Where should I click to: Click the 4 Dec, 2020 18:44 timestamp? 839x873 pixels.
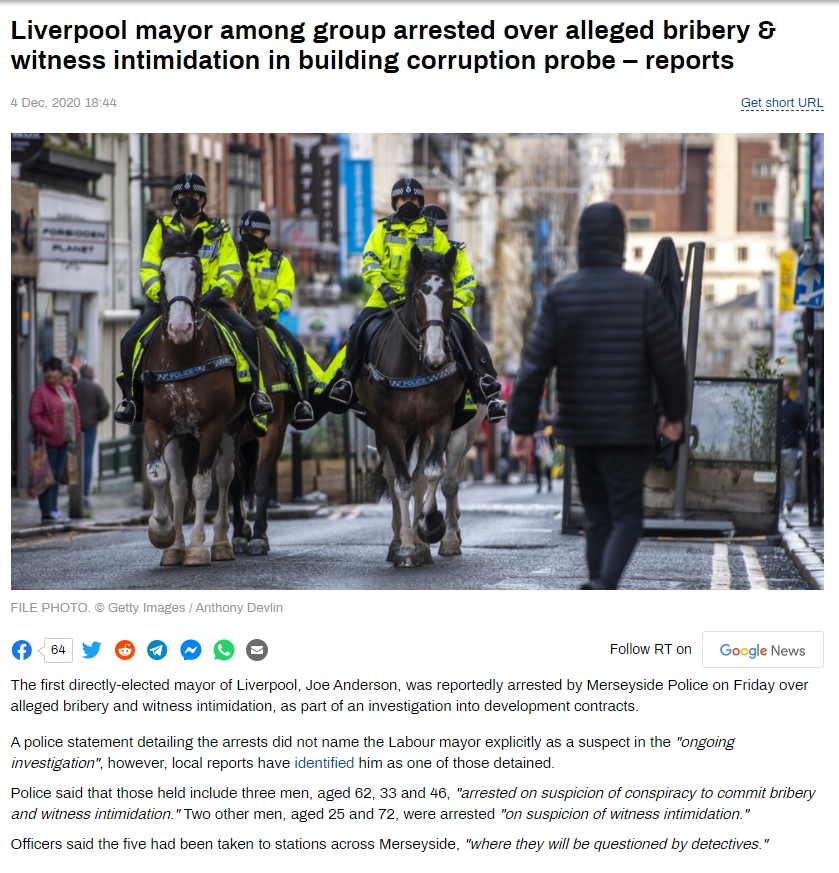tap(63, 103)
